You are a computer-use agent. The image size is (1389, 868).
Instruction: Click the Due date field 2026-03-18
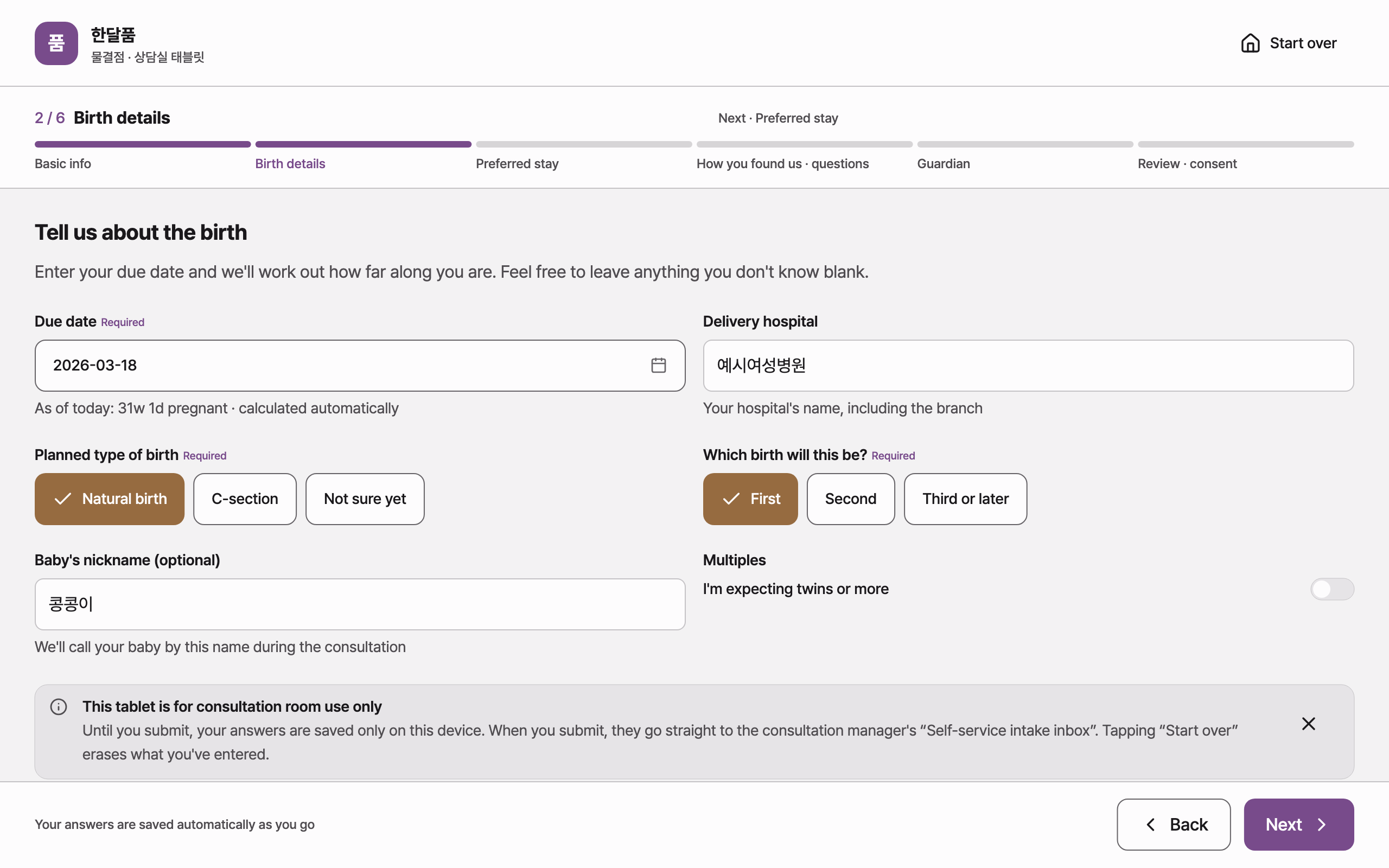click(x=360, y=365)
